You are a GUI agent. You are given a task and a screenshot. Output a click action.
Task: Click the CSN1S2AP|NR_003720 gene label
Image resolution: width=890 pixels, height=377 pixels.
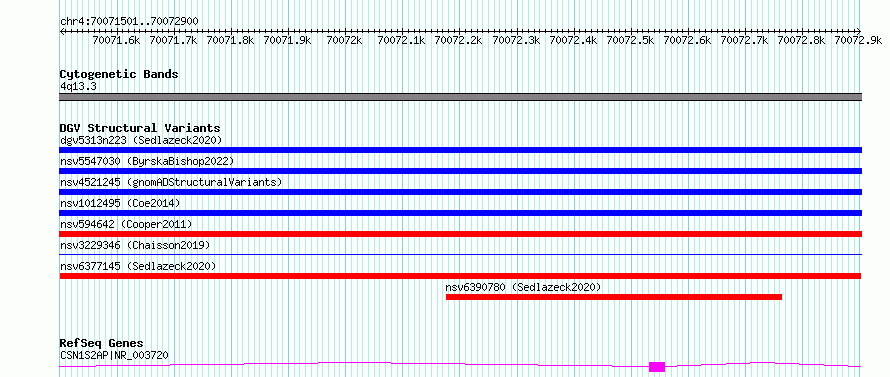click(114, 356)
